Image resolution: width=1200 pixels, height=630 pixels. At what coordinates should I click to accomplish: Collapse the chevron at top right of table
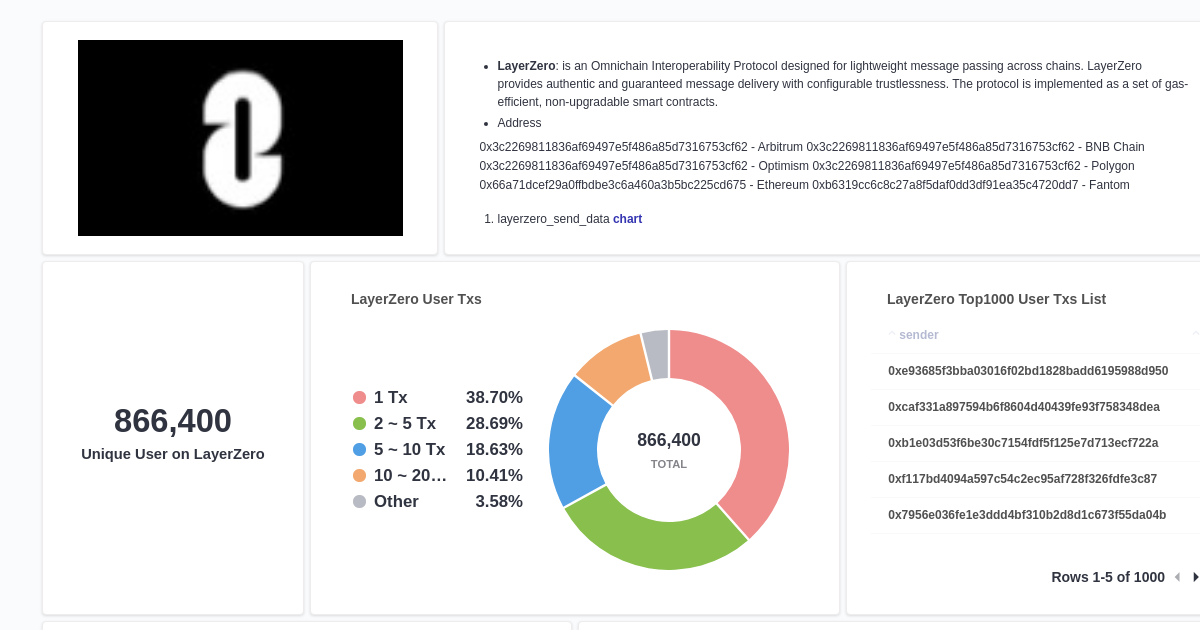click(1194, 334)
